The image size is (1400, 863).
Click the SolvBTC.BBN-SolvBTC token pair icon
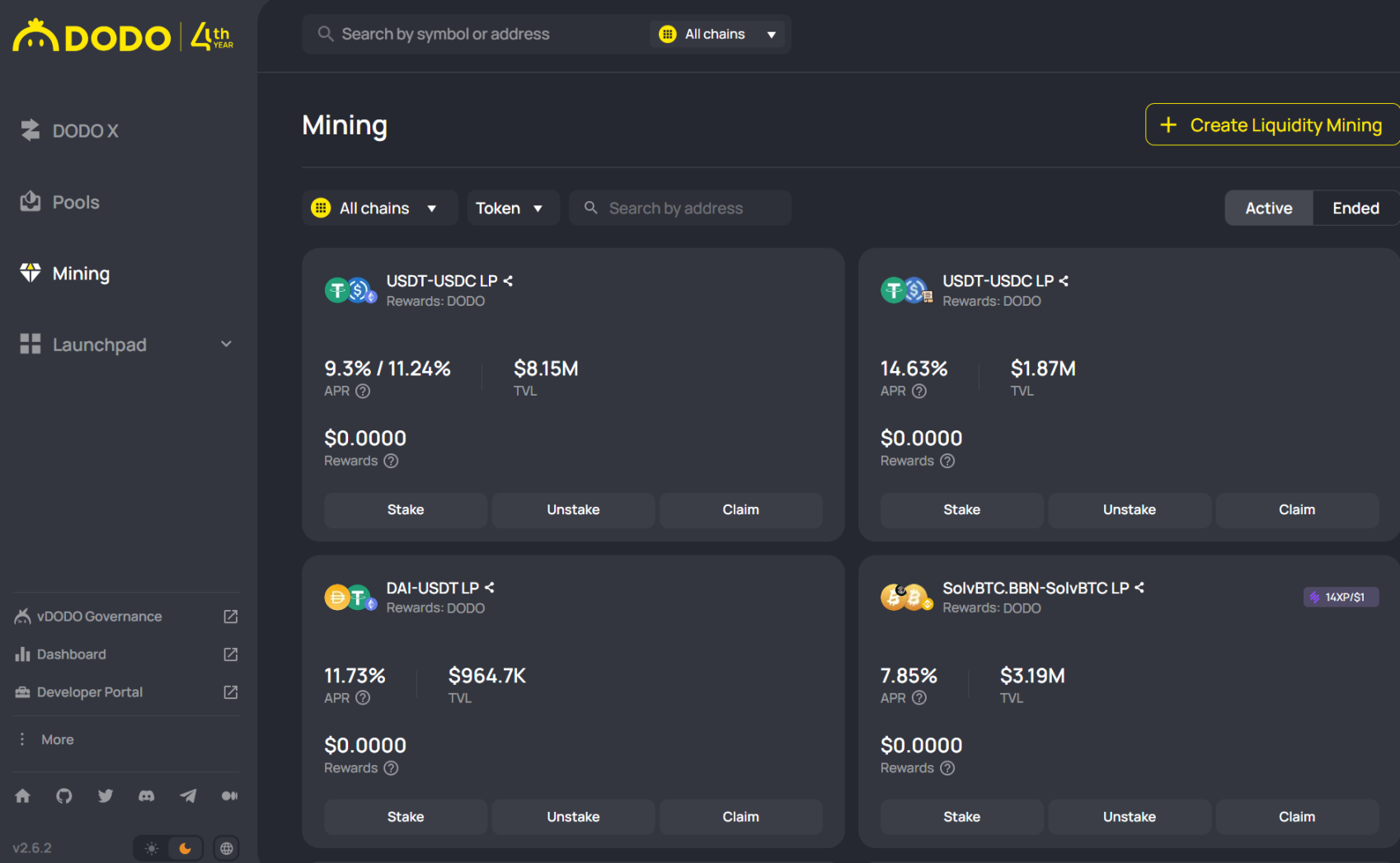[906, 598]
